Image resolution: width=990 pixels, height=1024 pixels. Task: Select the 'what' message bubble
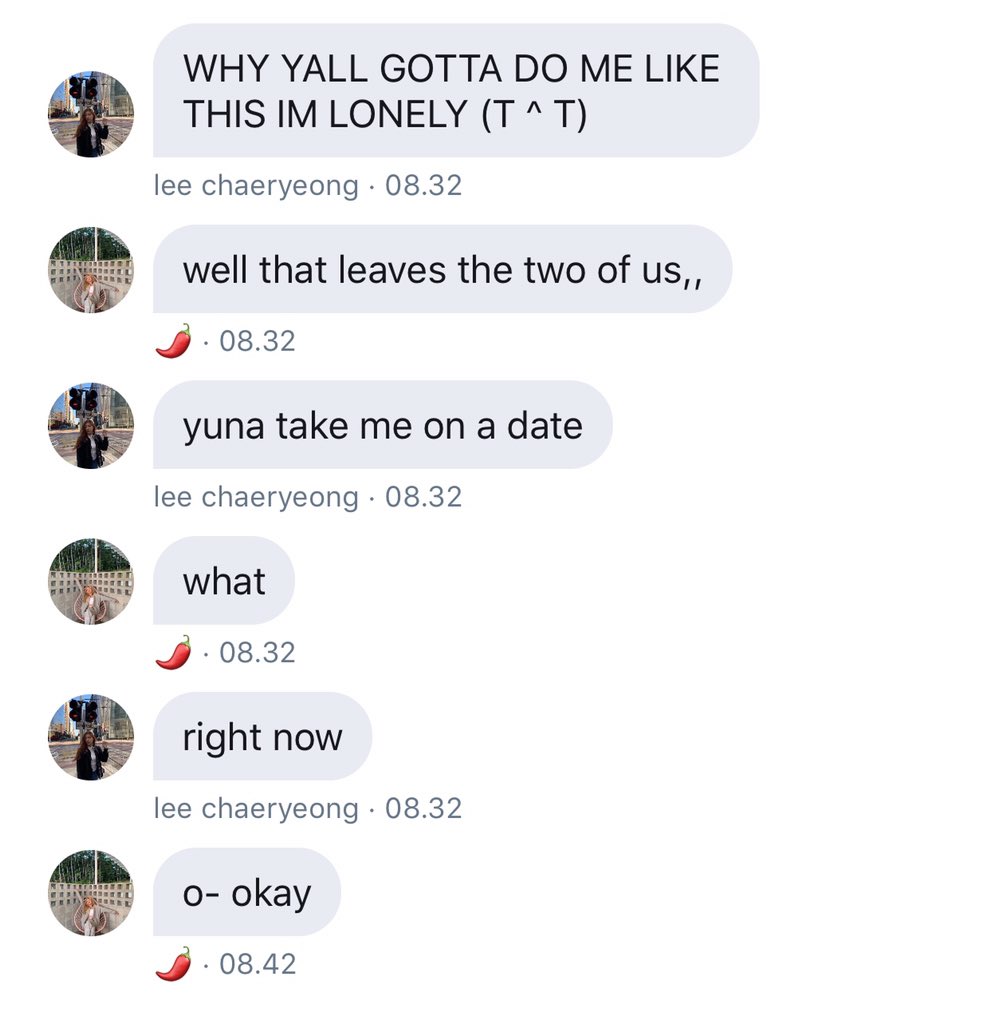(x=223, y=581)
